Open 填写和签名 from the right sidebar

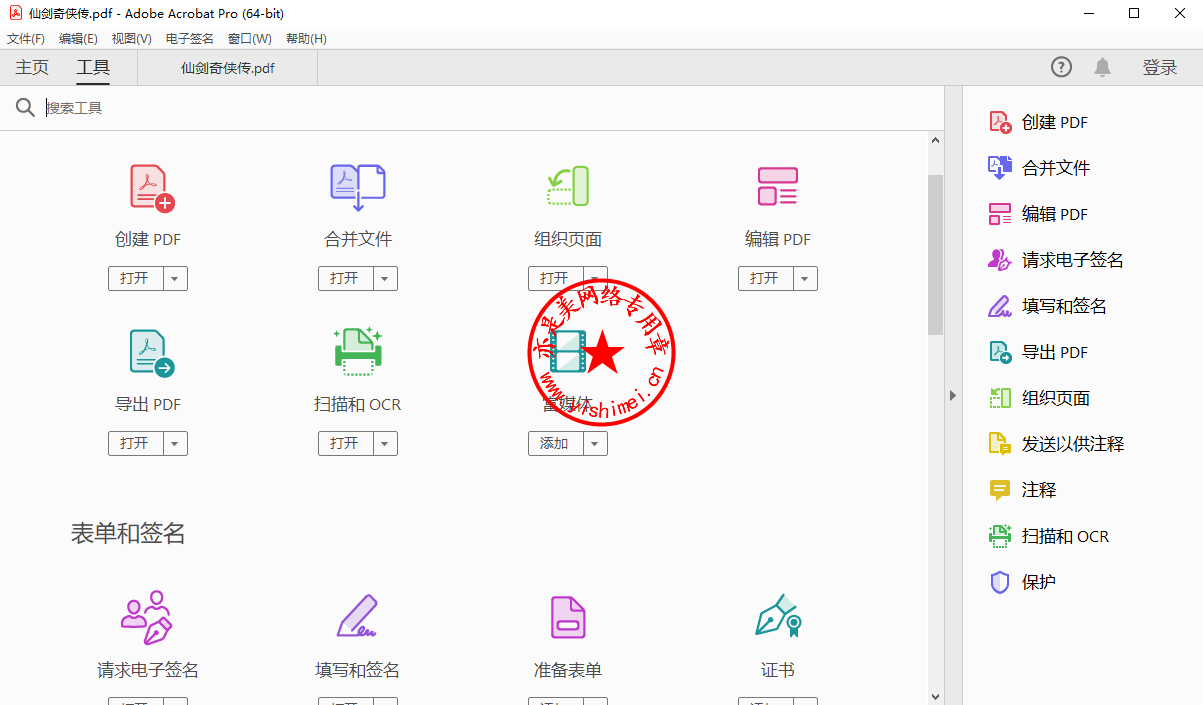[x=1047, y=306]
